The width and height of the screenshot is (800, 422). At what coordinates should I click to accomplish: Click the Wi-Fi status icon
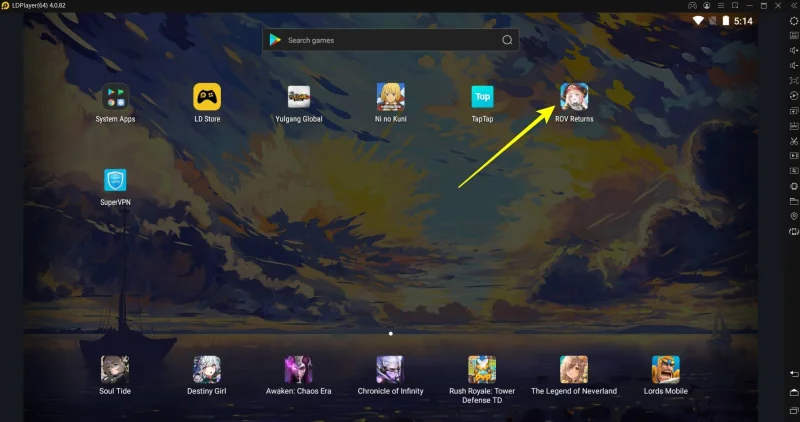(698, 21)
